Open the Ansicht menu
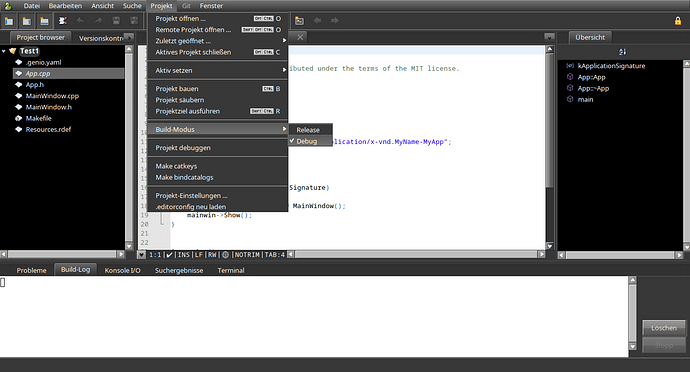The width and height of the screenshot is (690, 372). coord(103,6)
